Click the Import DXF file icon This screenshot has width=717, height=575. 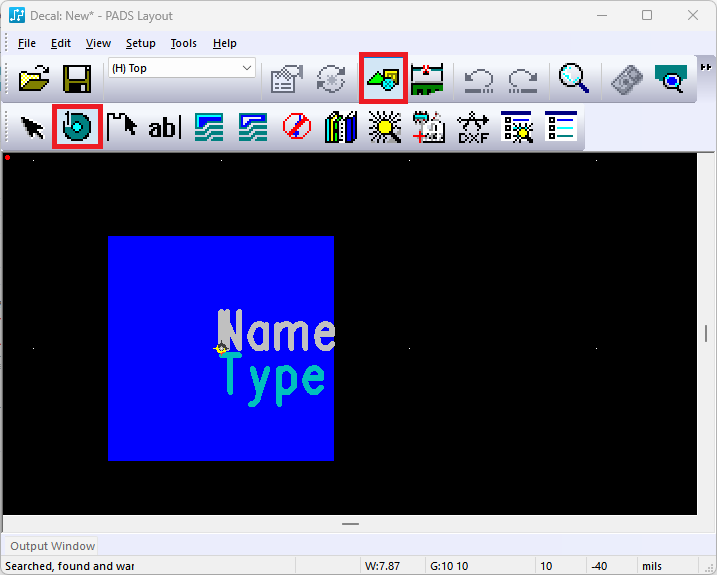[x=473, y=128]
